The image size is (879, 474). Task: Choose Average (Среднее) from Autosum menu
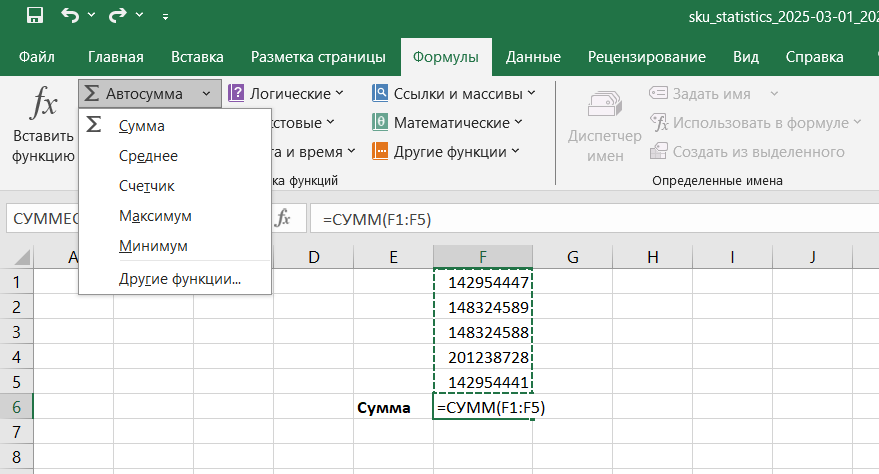(x=148, y=156)
